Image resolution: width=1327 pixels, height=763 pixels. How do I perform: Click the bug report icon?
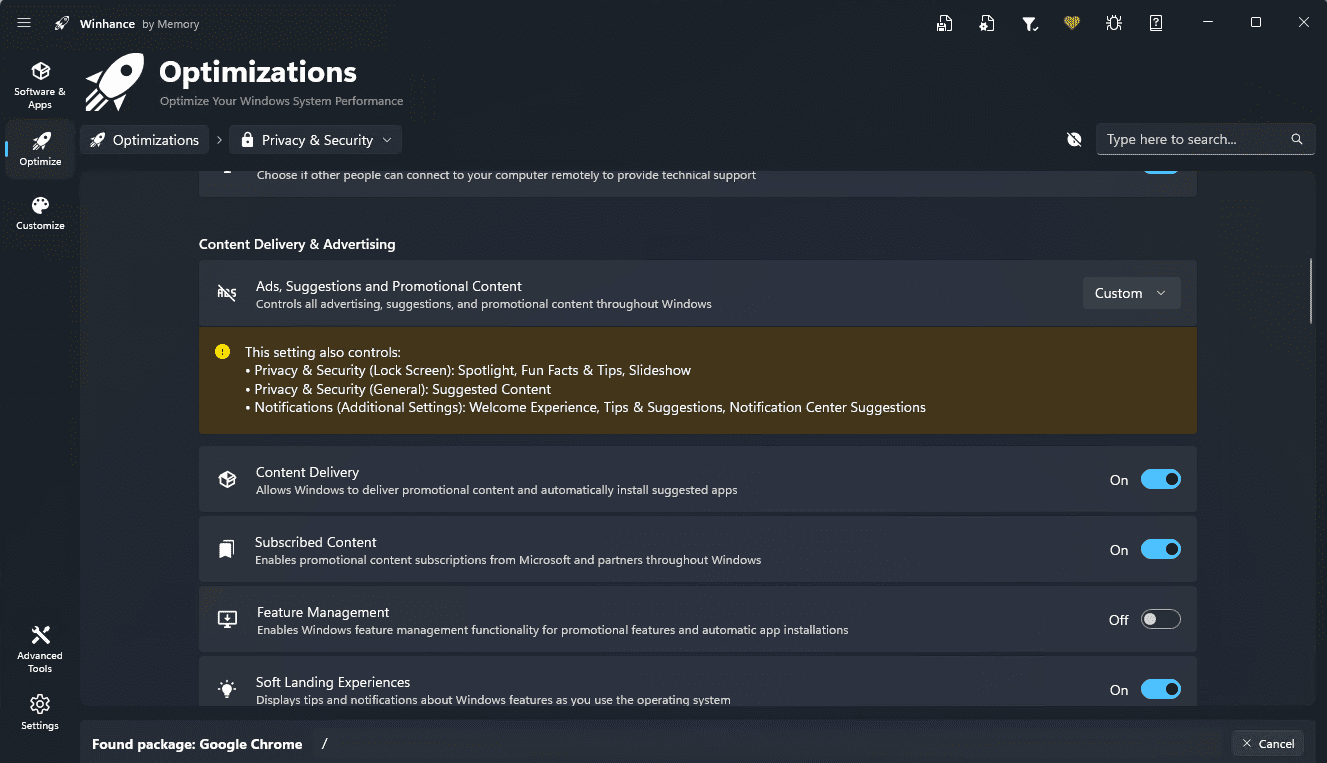(x=1114, y=23)
